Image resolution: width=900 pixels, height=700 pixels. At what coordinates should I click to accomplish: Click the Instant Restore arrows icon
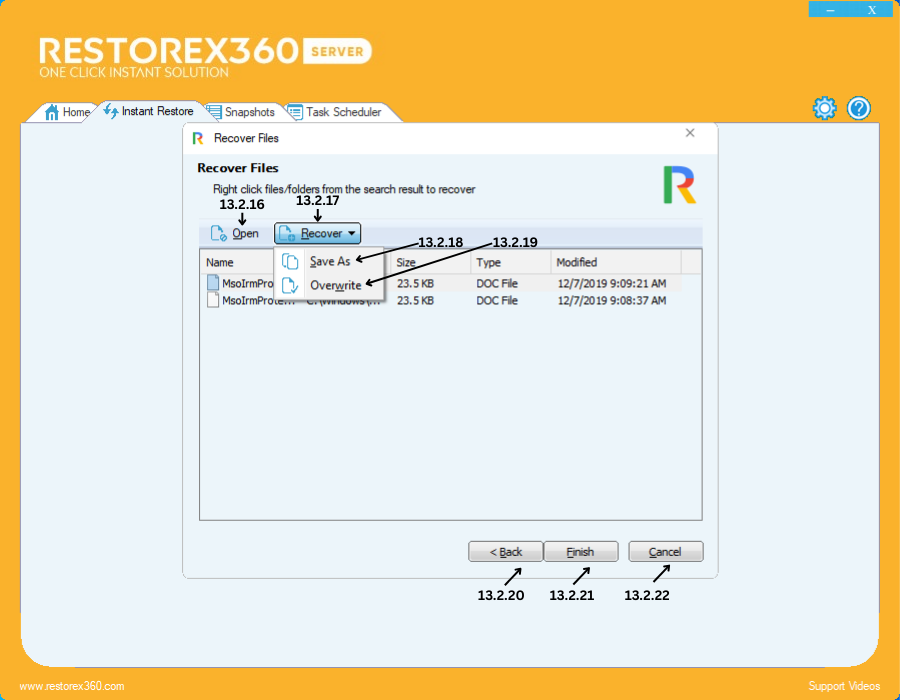[x=111, y=111]
